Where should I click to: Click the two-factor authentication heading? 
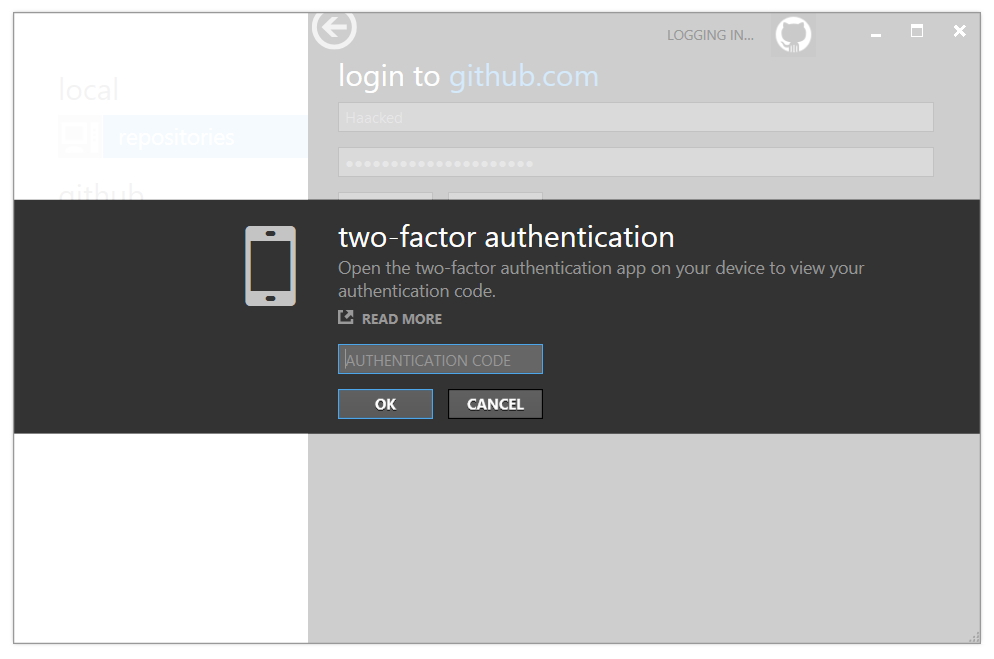506,237
